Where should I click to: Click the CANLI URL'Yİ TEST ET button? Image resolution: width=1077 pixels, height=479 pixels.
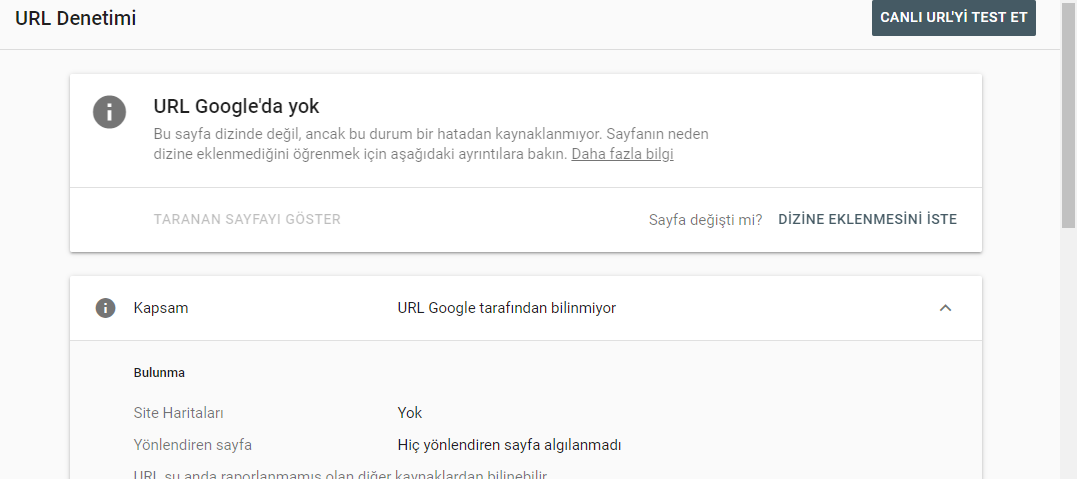[x=953, y=18]
